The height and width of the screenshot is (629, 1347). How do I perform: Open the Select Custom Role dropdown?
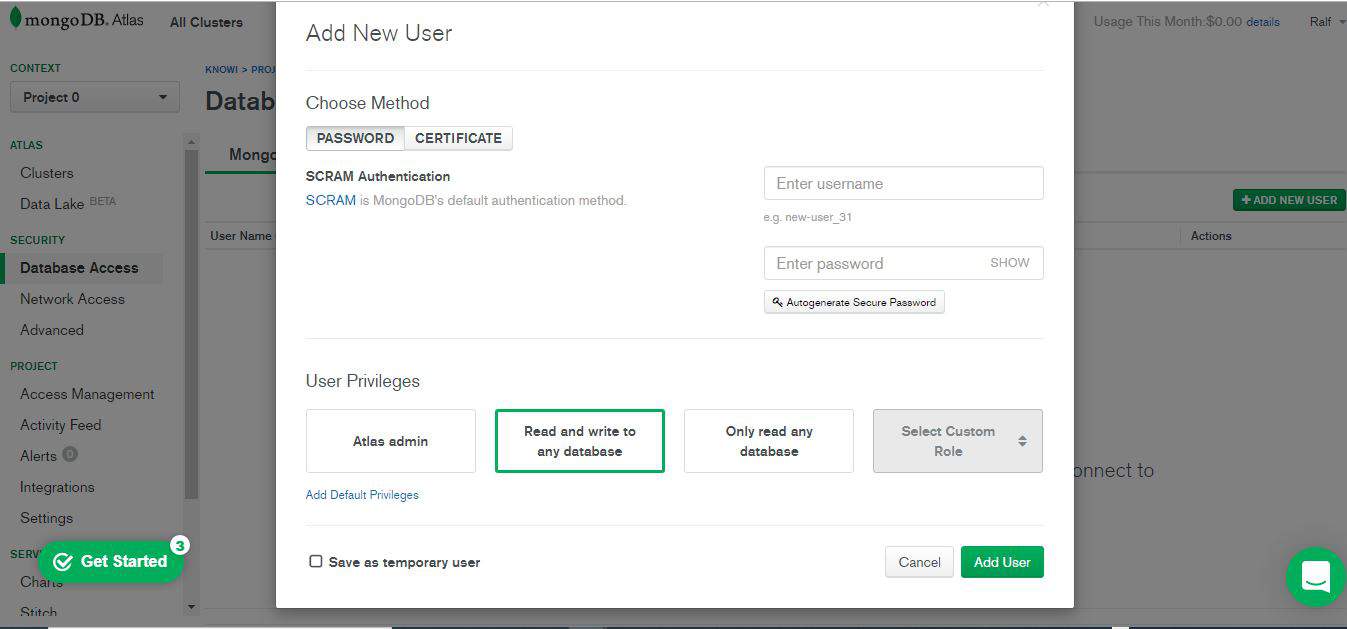pyautogui.click(x=956, y=440)
